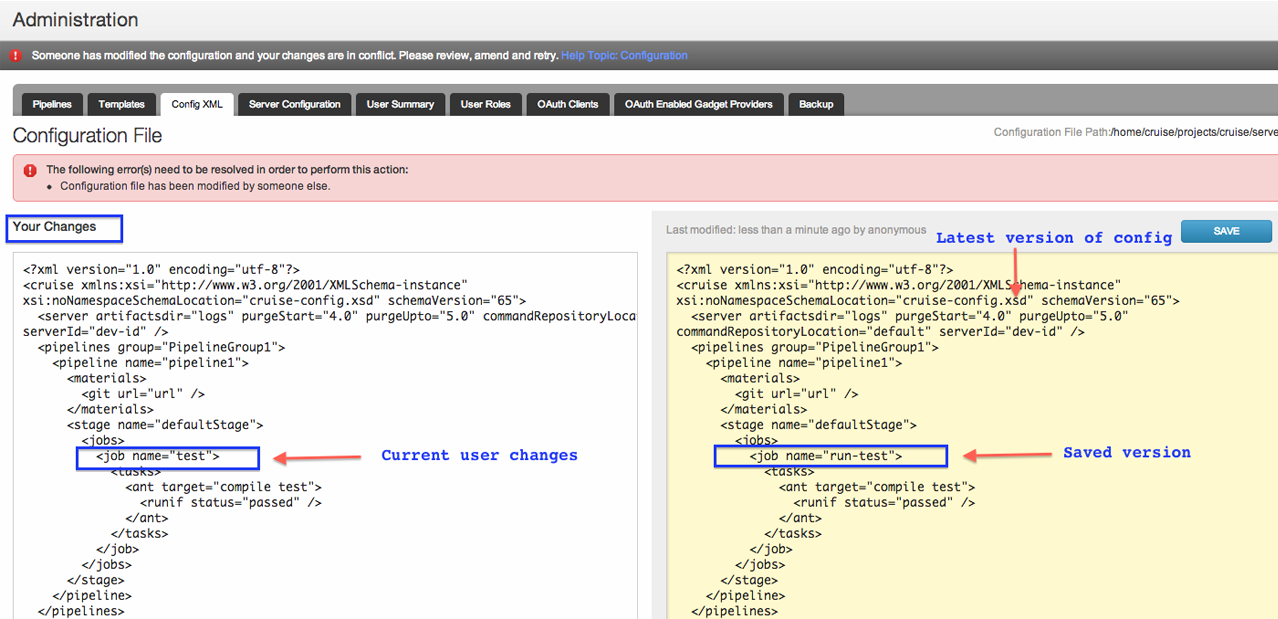Click the git url line in latest config
The image size is (1278, 619).
(796, 394)
